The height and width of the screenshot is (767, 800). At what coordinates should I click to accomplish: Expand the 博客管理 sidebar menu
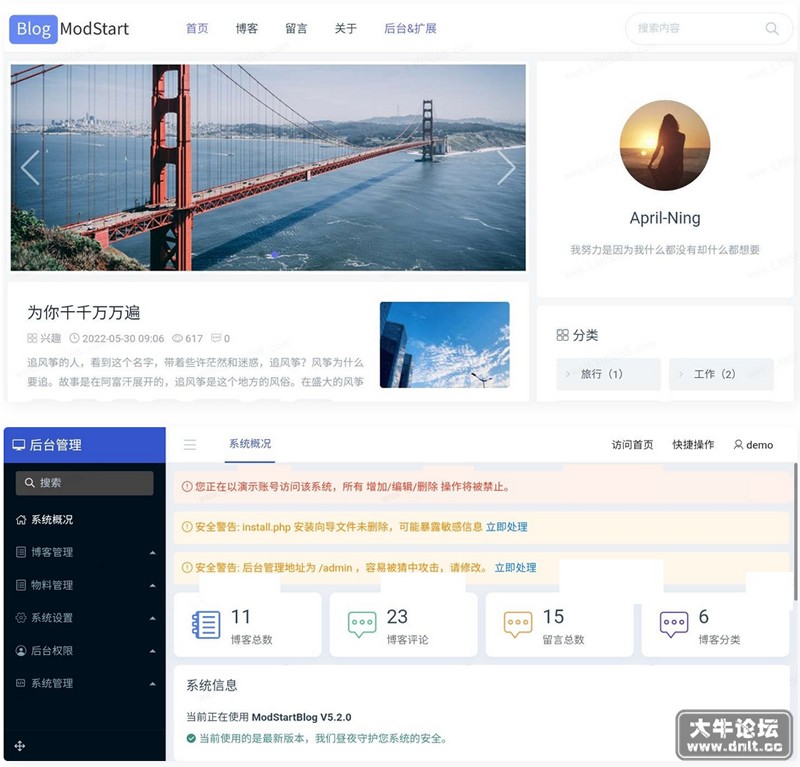[x=85, y=552]
